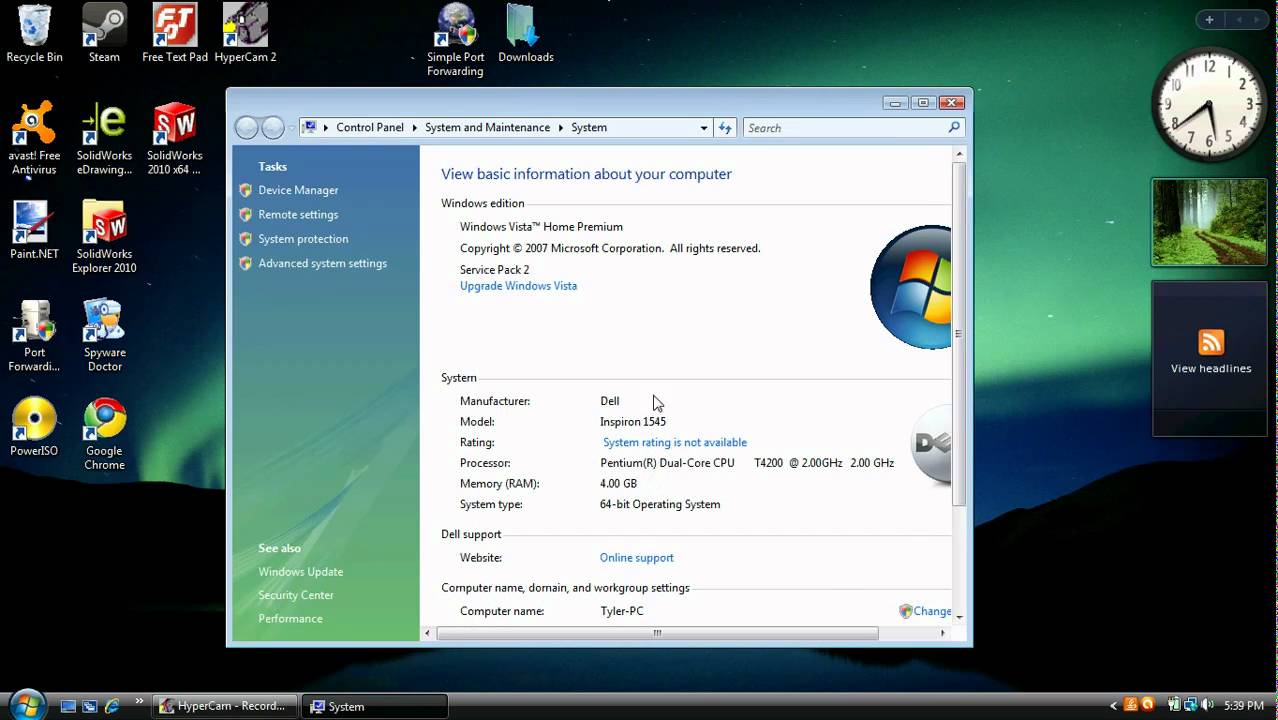This screenshot has width=1278, height=720.
Task: Open the Free Text Pad shortcut
Action: (175, 33)
